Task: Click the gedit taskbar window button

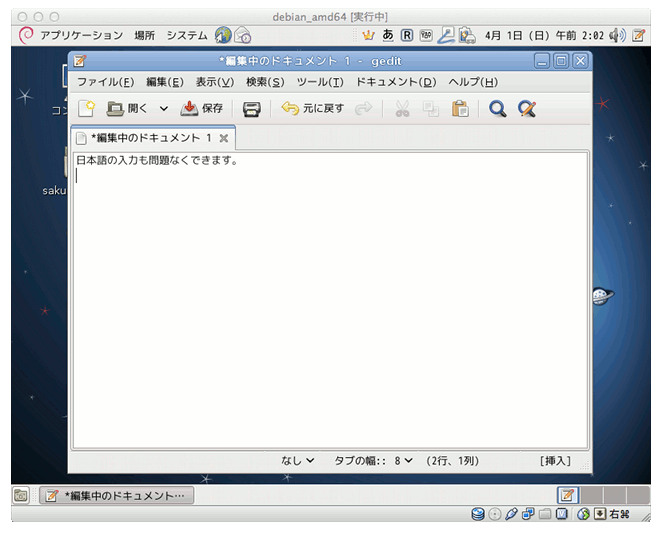Action: coord(116,495)
